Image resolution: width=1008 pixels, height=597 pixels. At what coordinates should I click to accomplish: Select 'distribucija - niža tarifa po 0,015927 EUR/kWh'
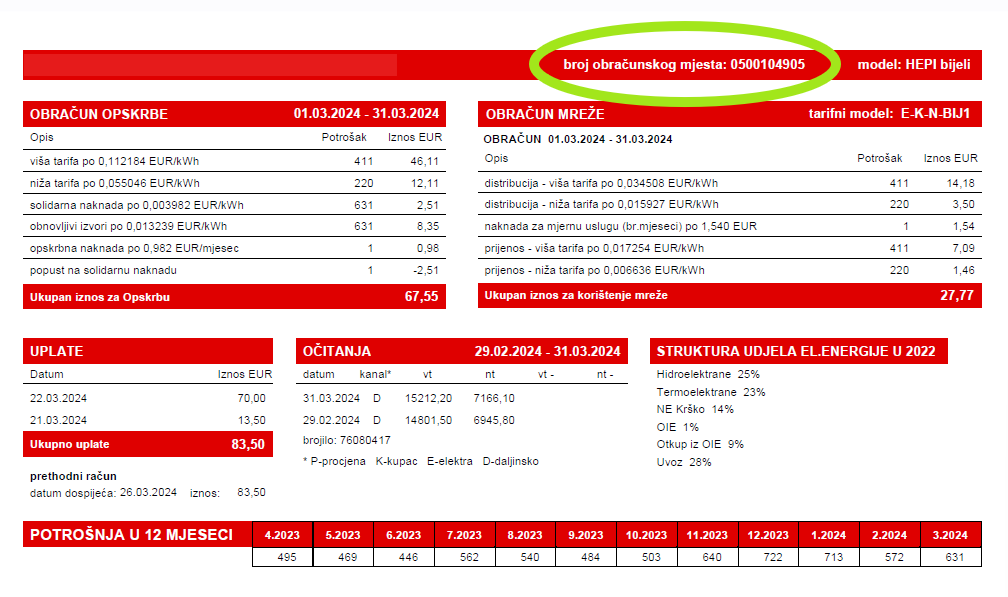click(601, 204)
